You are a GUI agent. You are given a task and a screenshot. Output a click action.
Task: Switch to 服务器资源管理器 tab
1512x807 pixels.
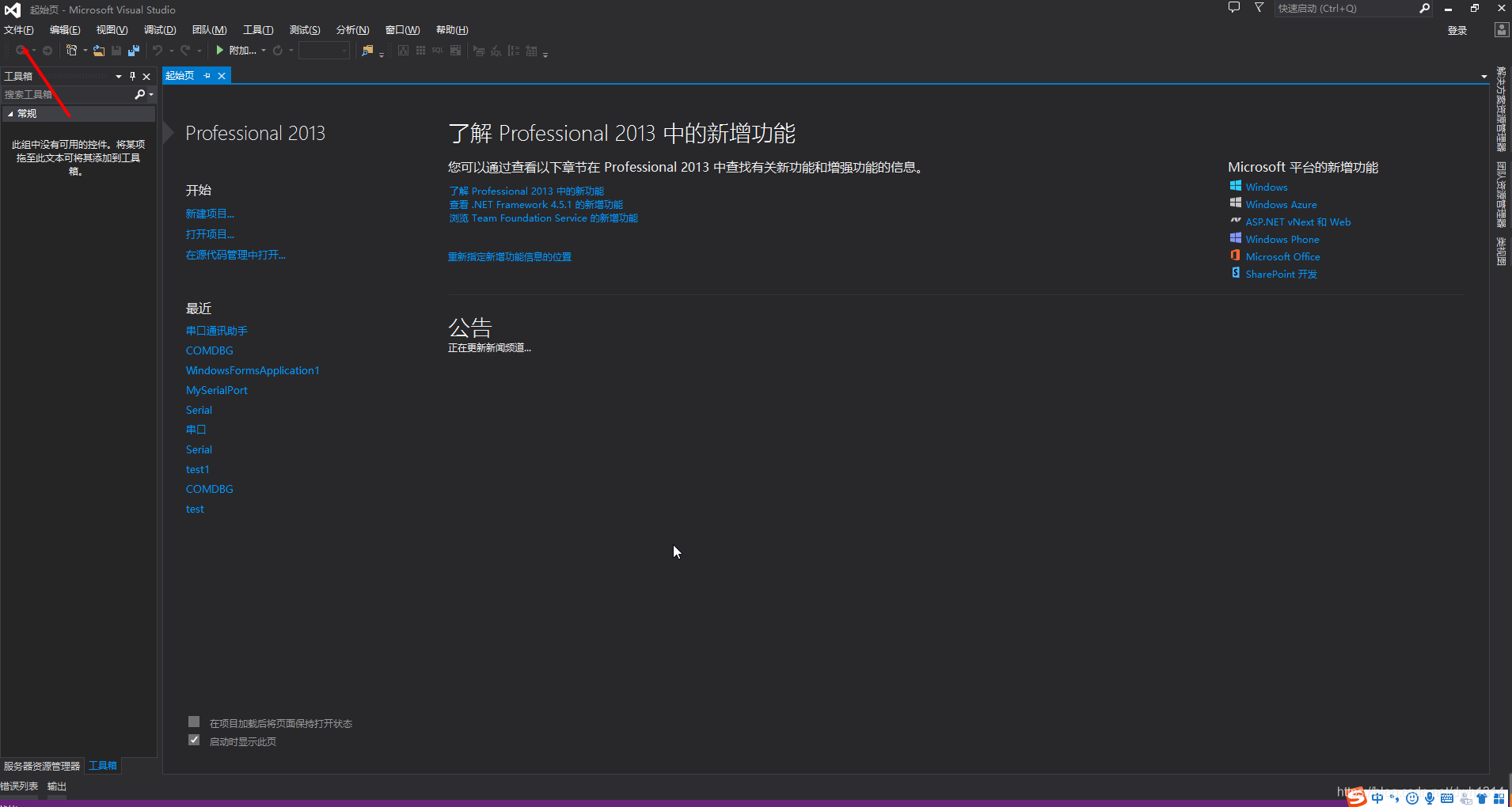(x=42, y=766)
